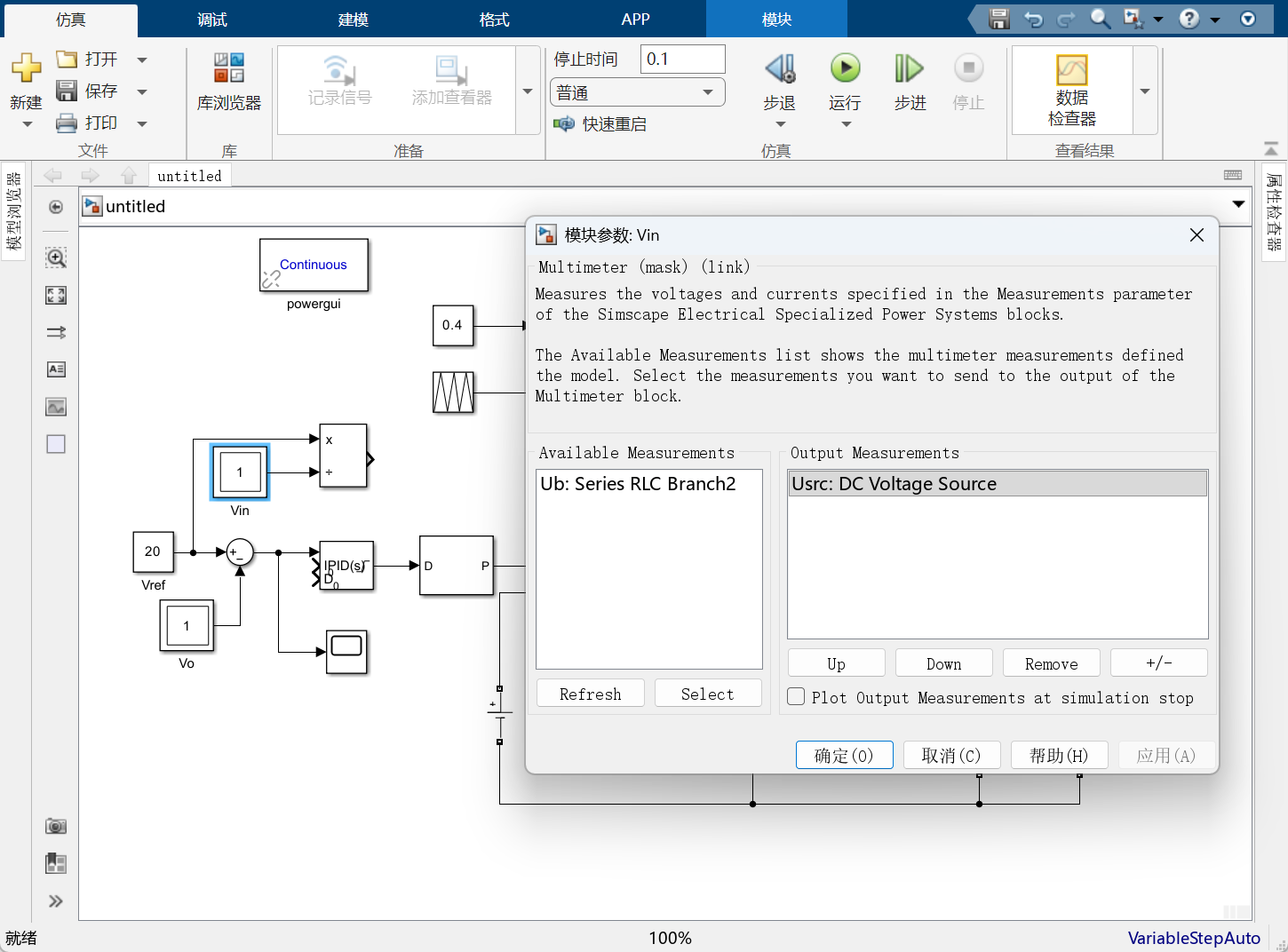
Task: Select 'Ub: Series RLC Branch2' in Available Measurements
Action: coord(649,484)
